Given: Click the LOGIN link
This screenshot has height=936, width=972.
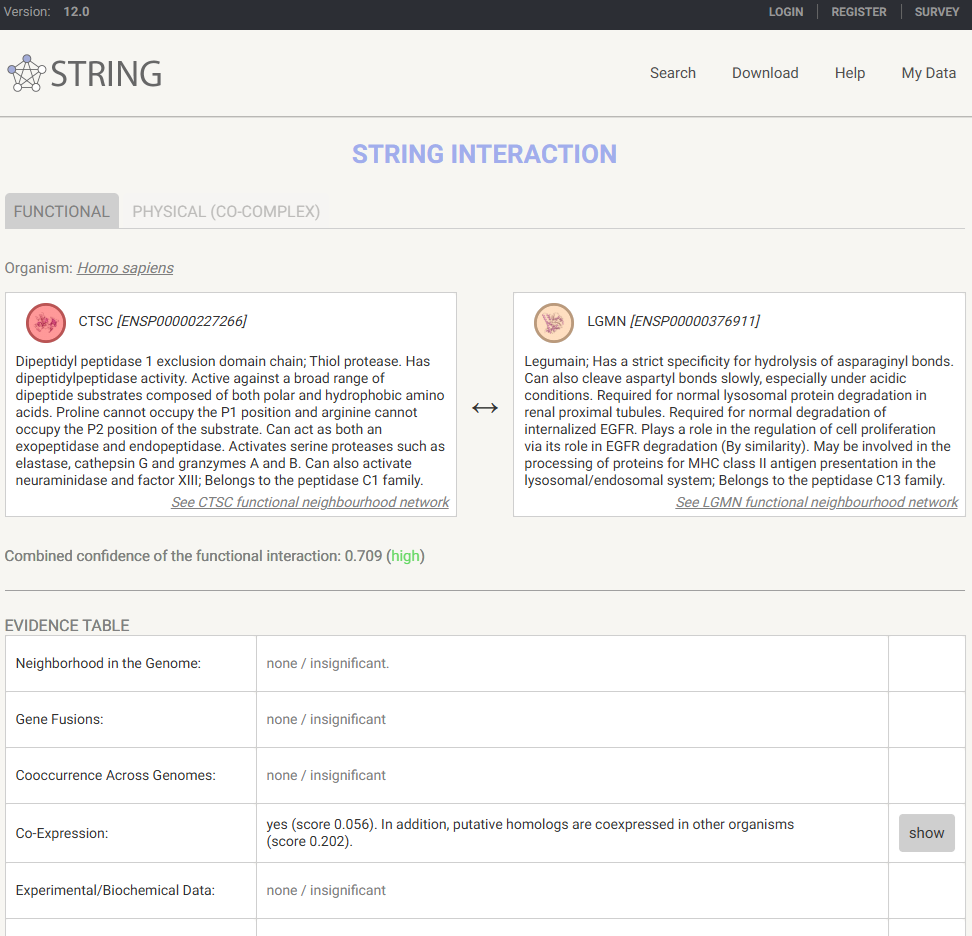Looking at the screenshot, I should pos(785,12).
